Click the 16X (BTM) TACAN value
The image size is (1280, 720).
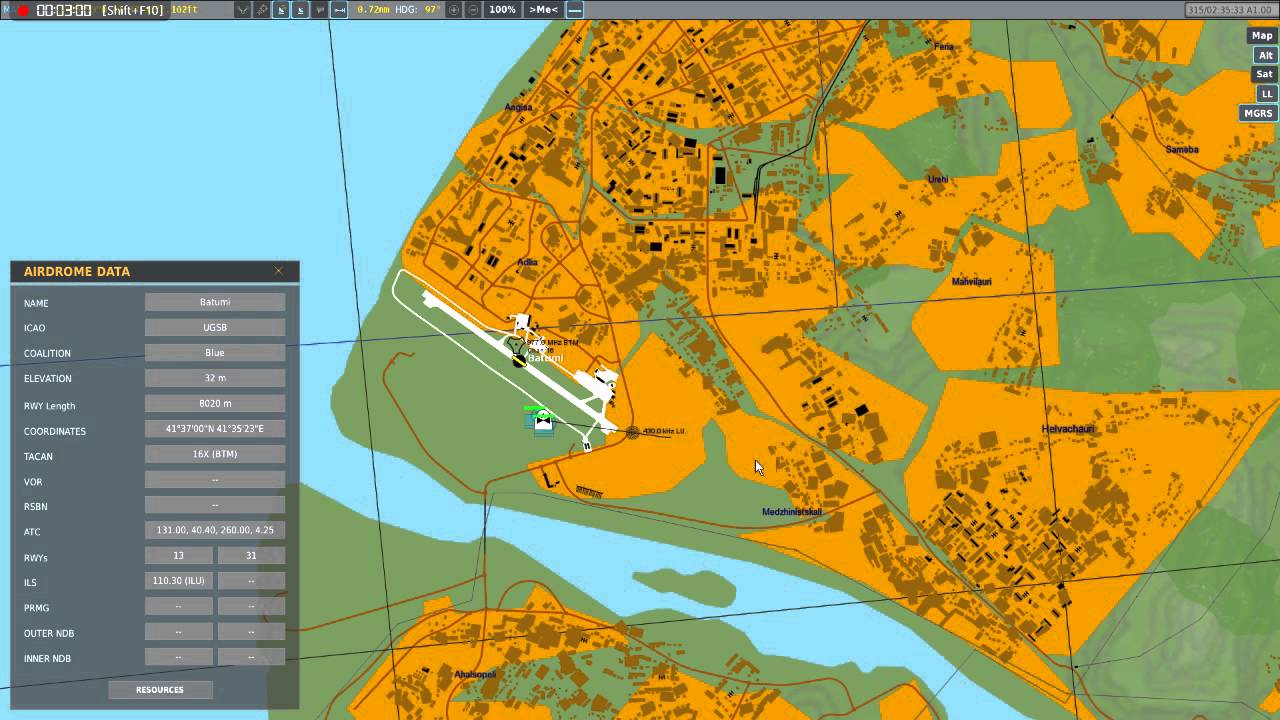215,454
